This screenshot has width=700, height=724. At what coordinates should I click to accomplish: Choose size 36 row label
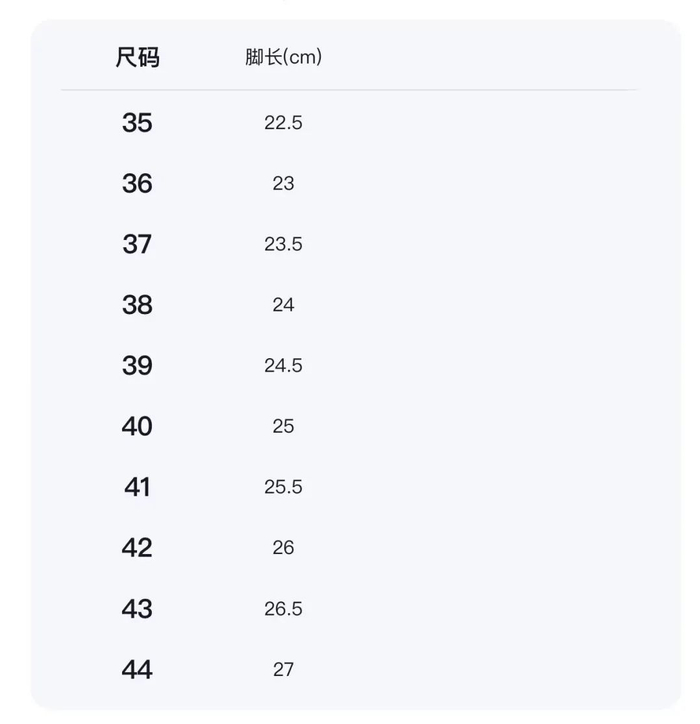tap(137, 184)
